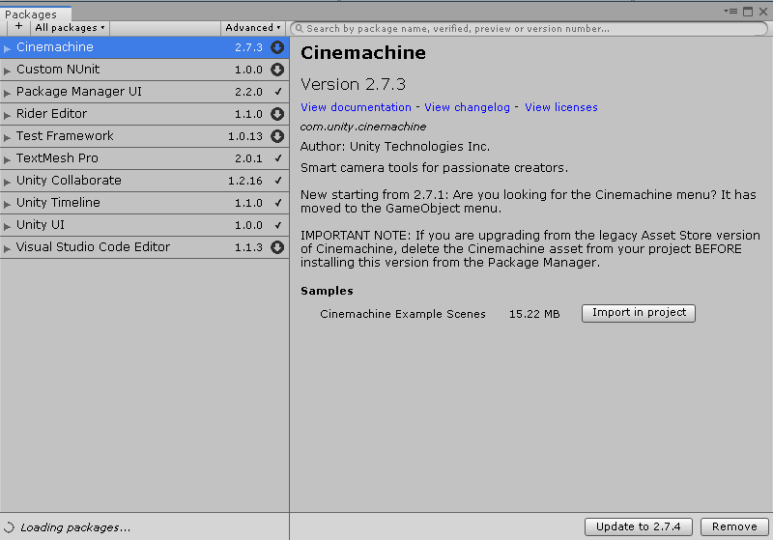Click the 1.2.16 Unity Collaborate version number

245,181
